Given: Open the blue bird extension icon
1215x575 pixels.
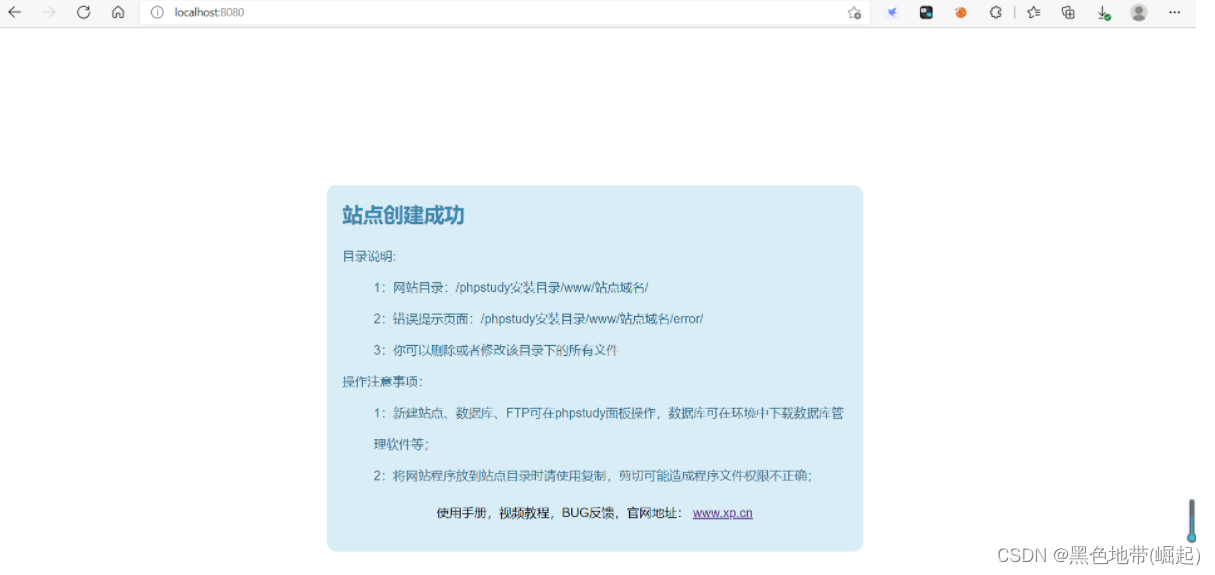Looking at the screenshot, I should click(893, 12).
